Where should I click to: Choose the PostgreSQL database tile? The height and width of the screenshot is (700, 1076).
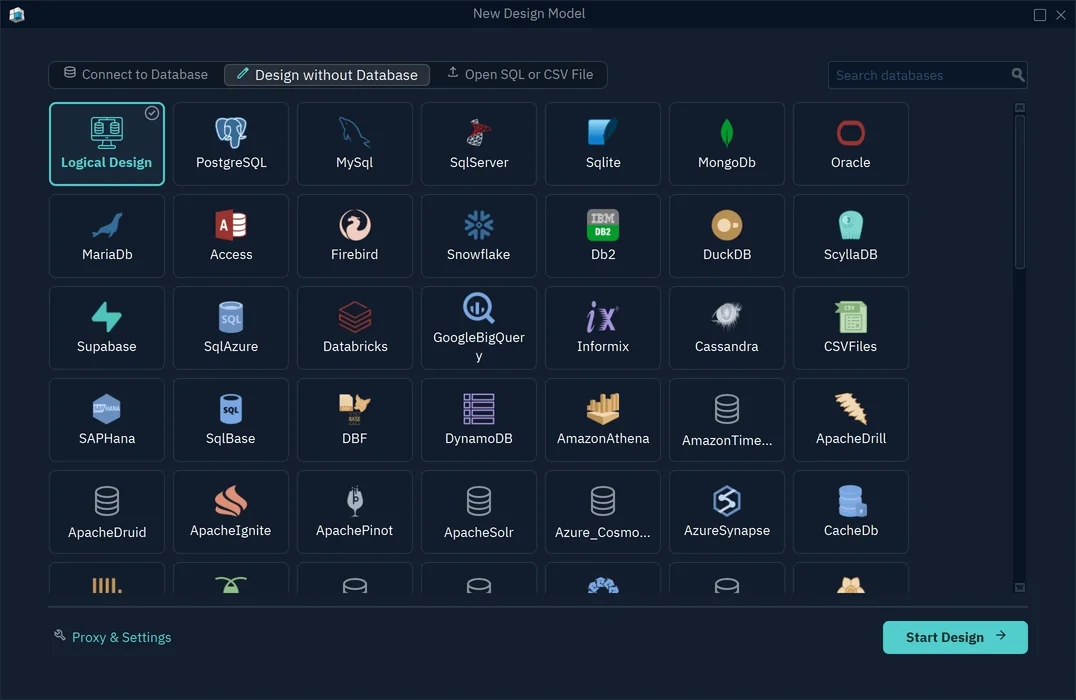[231, 144]
